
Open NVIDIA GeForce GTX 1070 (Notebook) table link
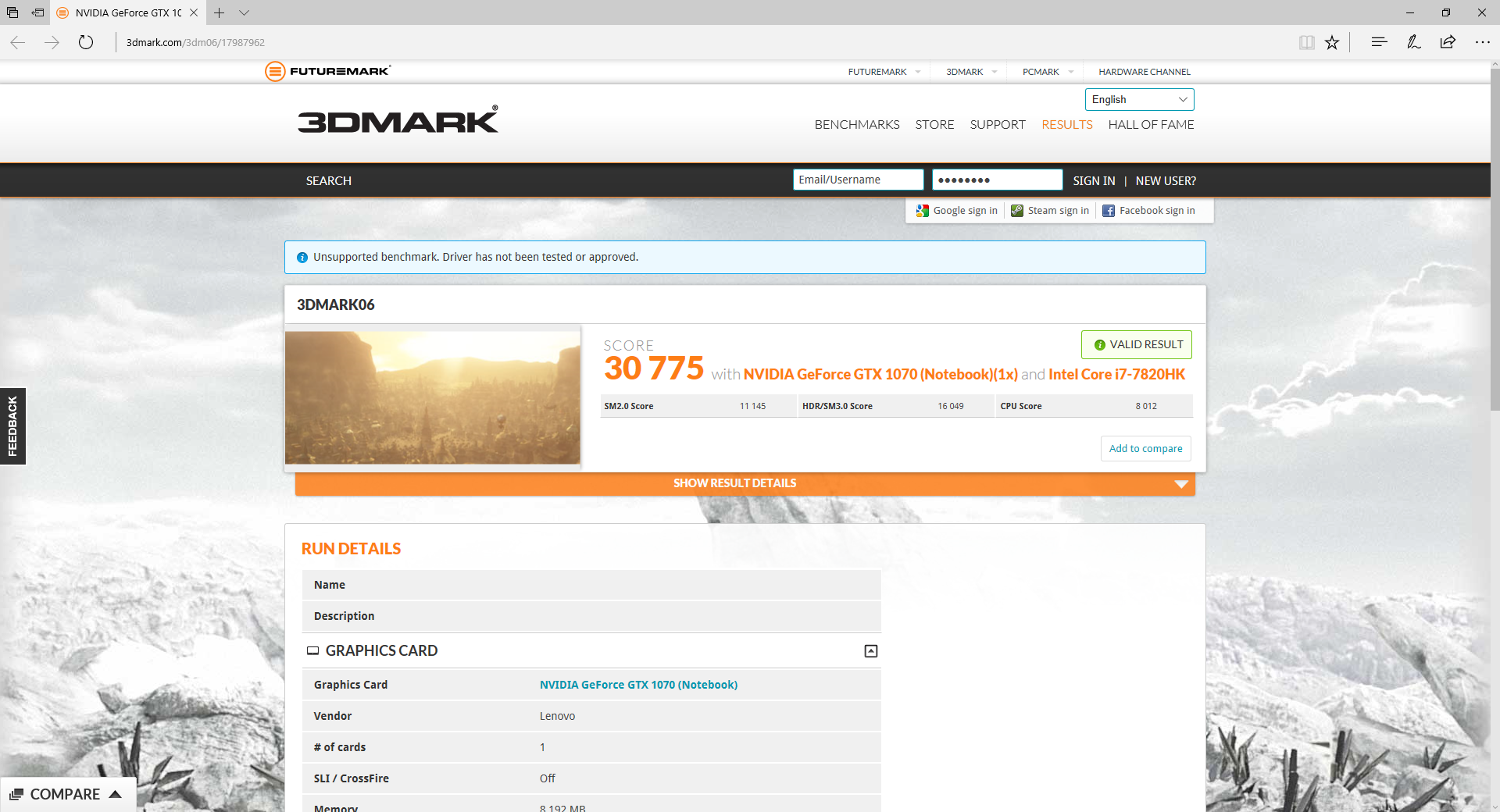(x=638, y=685)
